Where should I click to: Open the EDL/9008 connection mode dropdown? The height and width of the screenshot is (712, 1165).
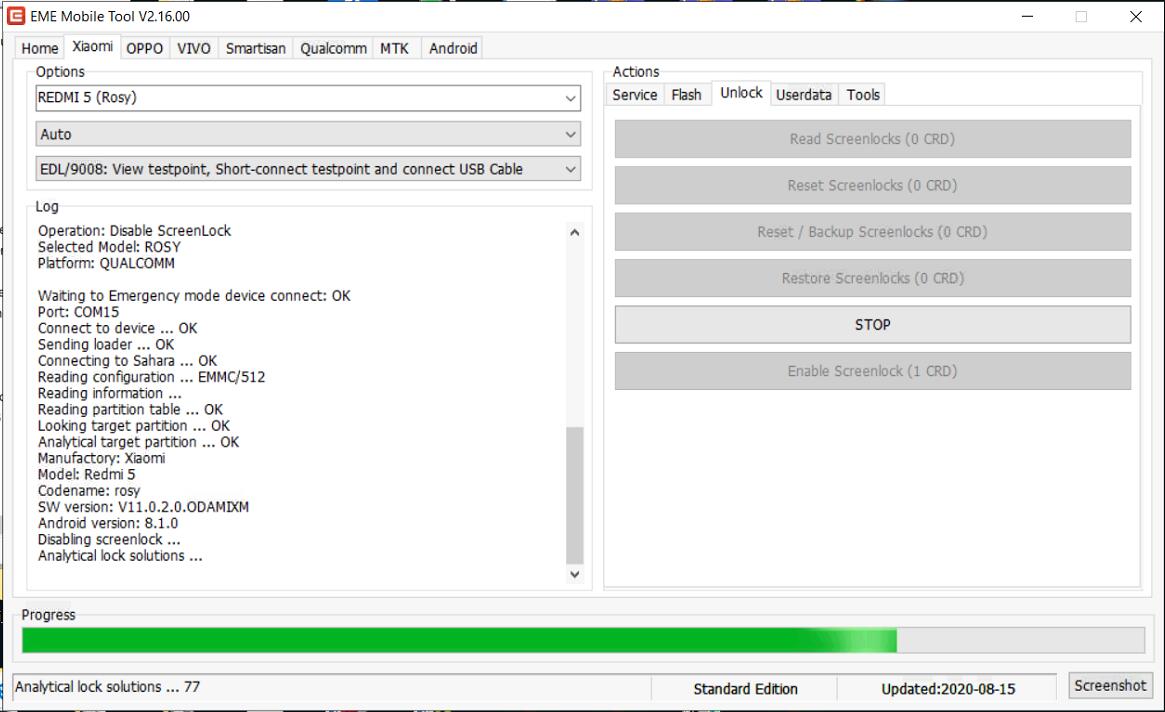[308, 169]
